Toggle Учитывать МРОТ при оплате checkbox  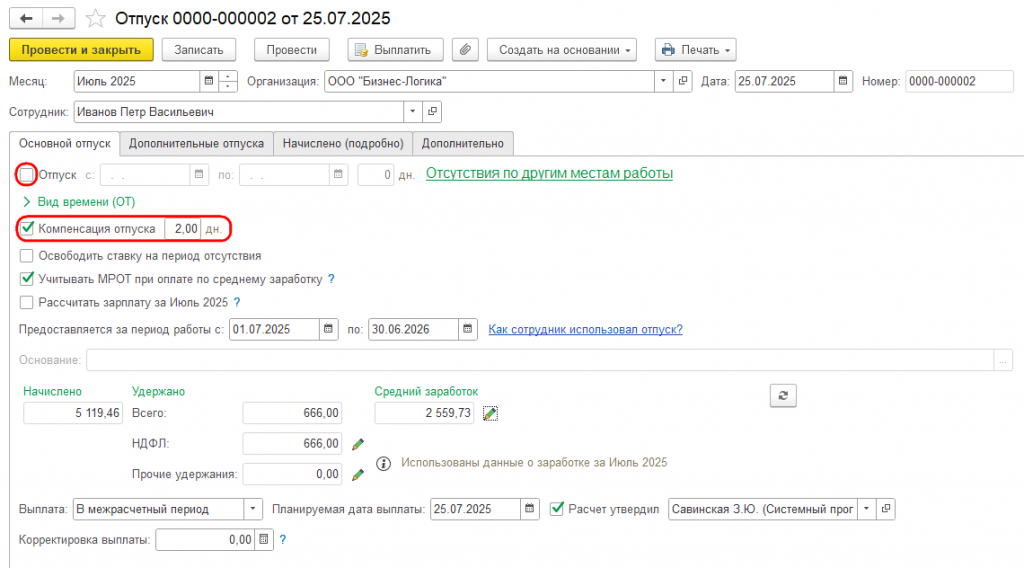27,279
